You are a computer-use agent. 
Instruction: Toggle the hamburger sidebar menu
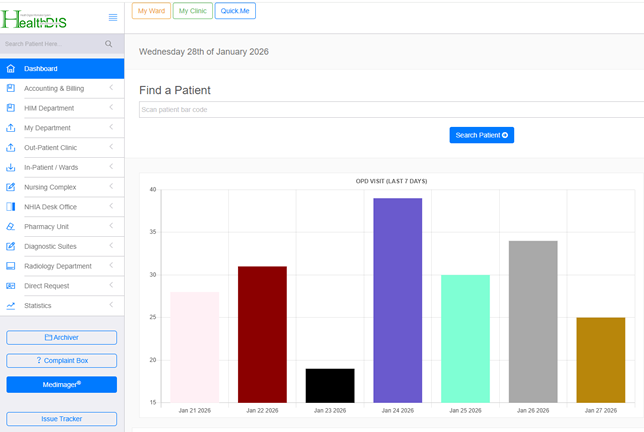tap(112, 17)
